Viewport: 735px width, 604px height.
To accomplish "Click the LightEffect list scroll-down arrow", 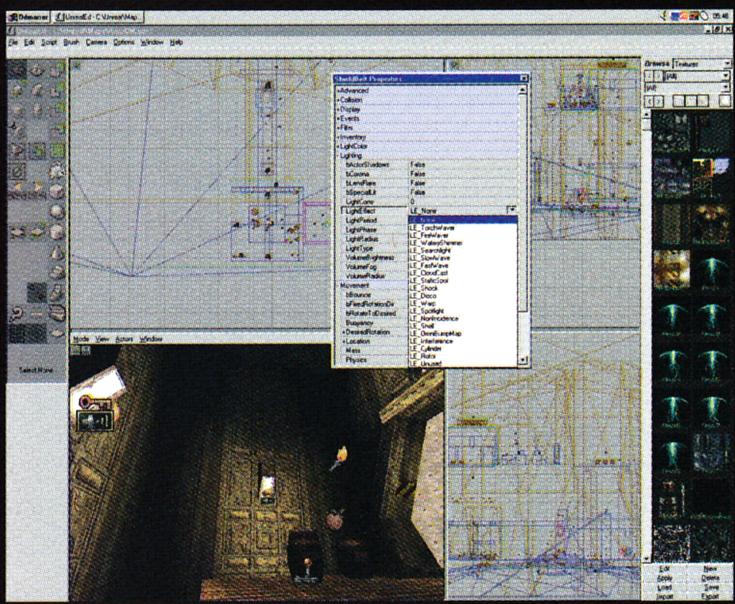I will click(x=523, y=360).
